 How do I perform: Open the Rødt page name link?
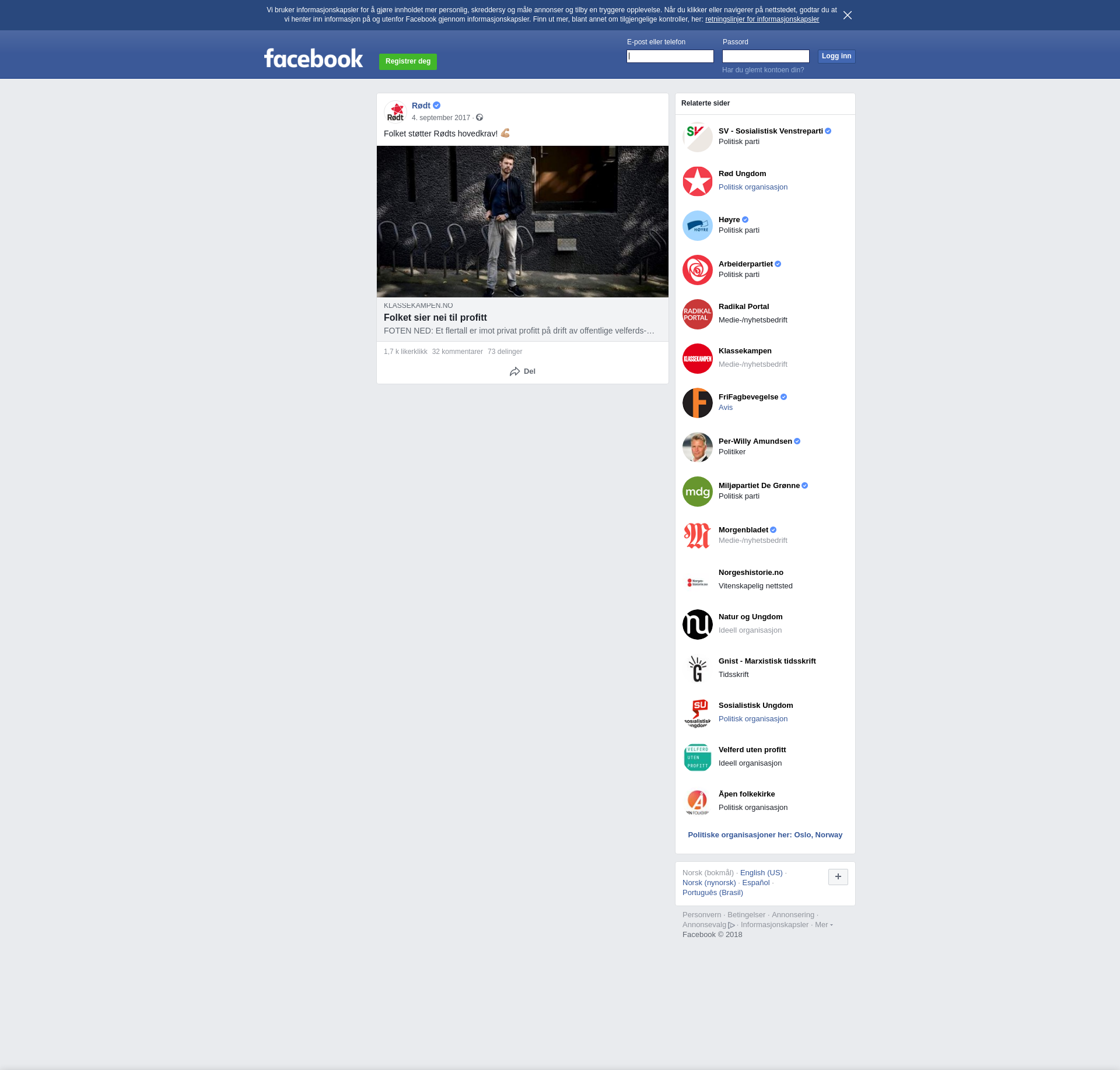421,106
